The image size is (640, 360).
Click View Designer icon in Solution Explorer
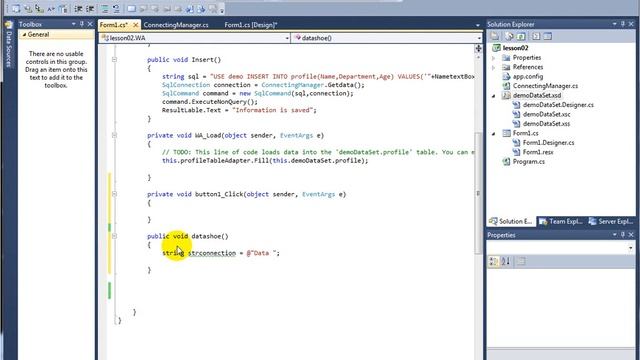tap(548, 36)
